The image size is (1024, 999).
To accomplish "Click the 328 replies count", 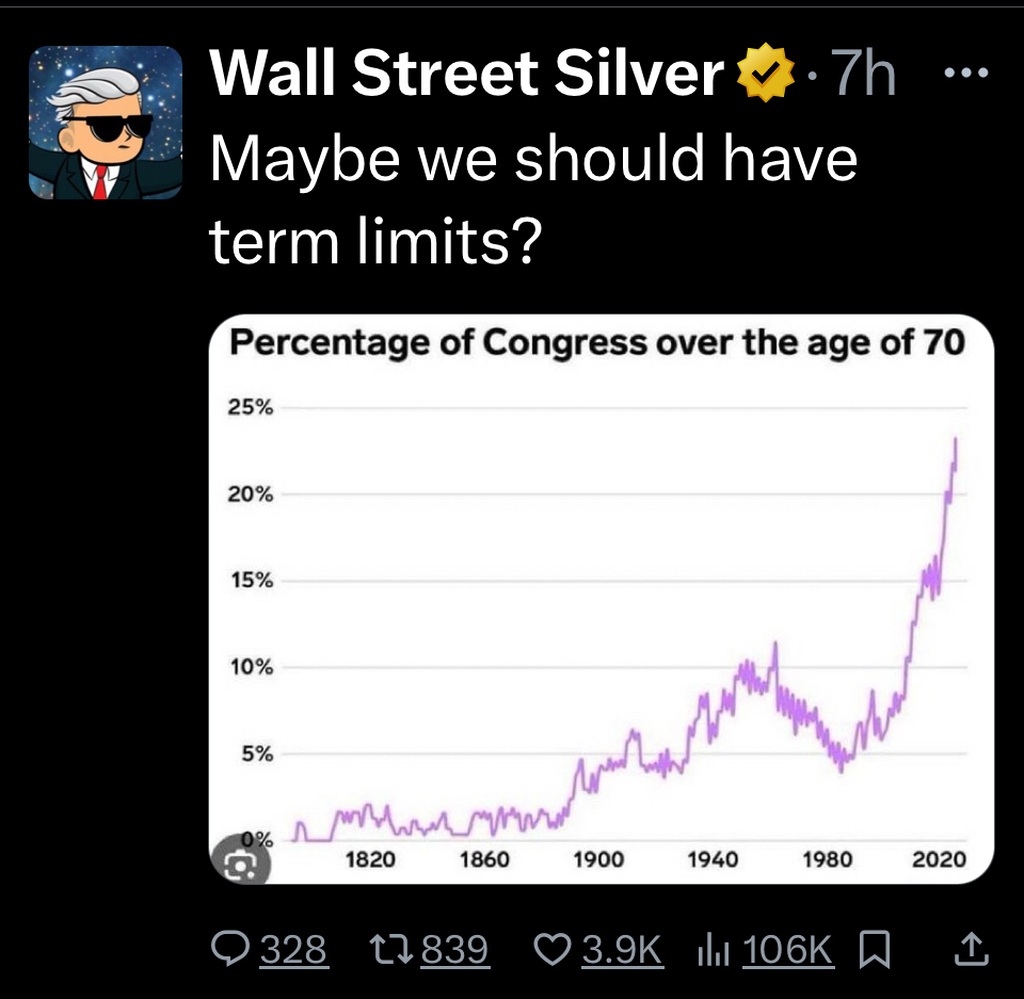I will (294, 950).
